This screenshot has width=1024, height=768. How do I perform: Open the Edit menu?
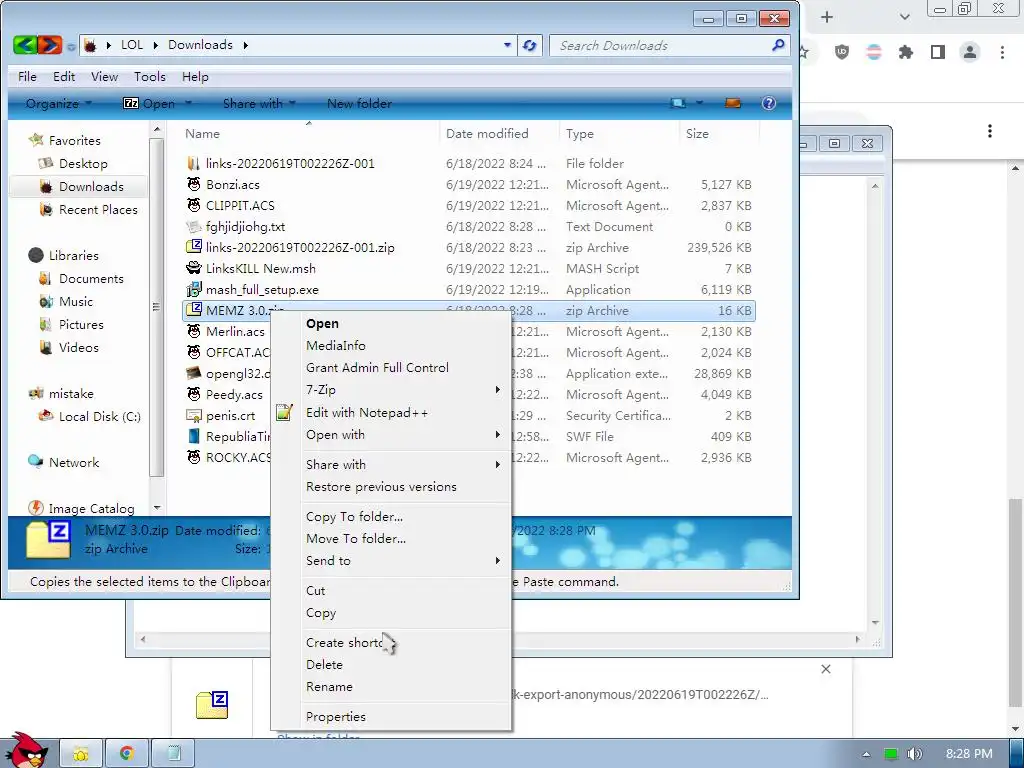pyautogui.click(x=64, y=76)
